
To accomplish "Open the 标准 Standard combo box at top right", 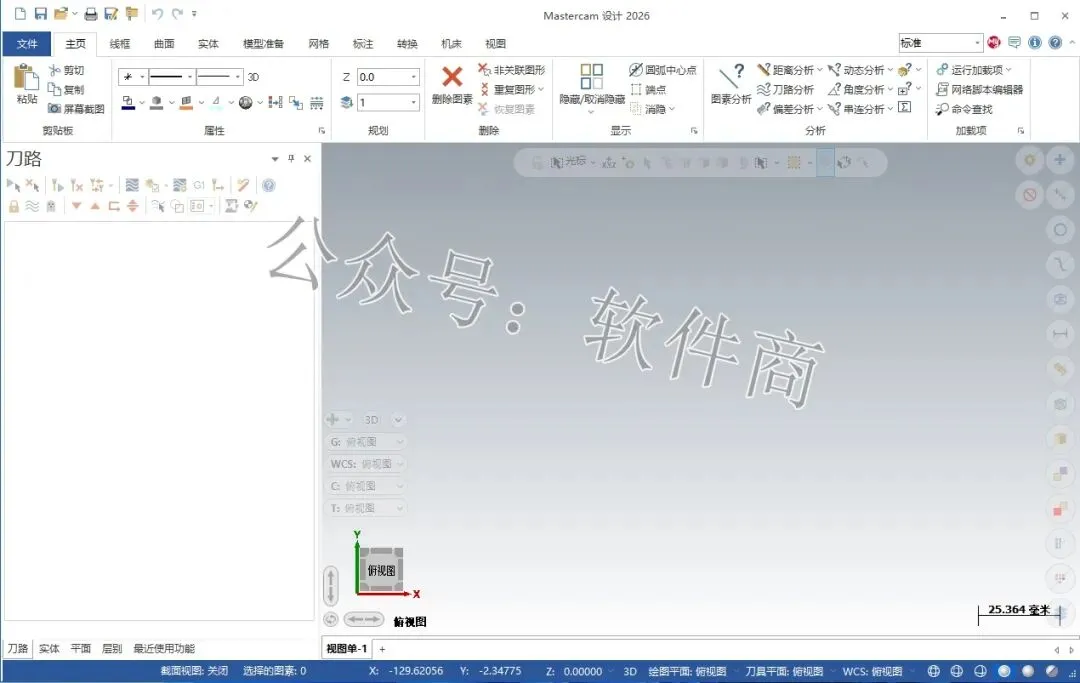I will tap(940, 43).
